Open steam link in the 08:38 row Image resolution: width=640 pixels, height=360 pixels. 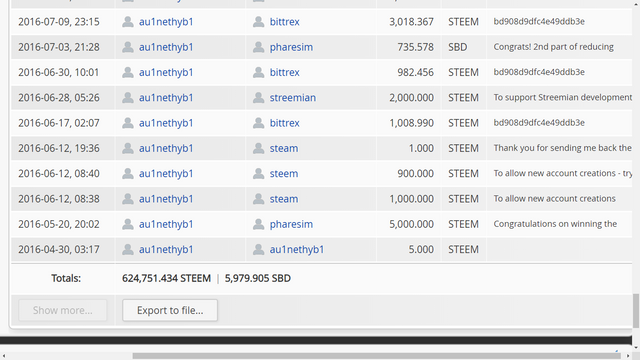point(284,199)
